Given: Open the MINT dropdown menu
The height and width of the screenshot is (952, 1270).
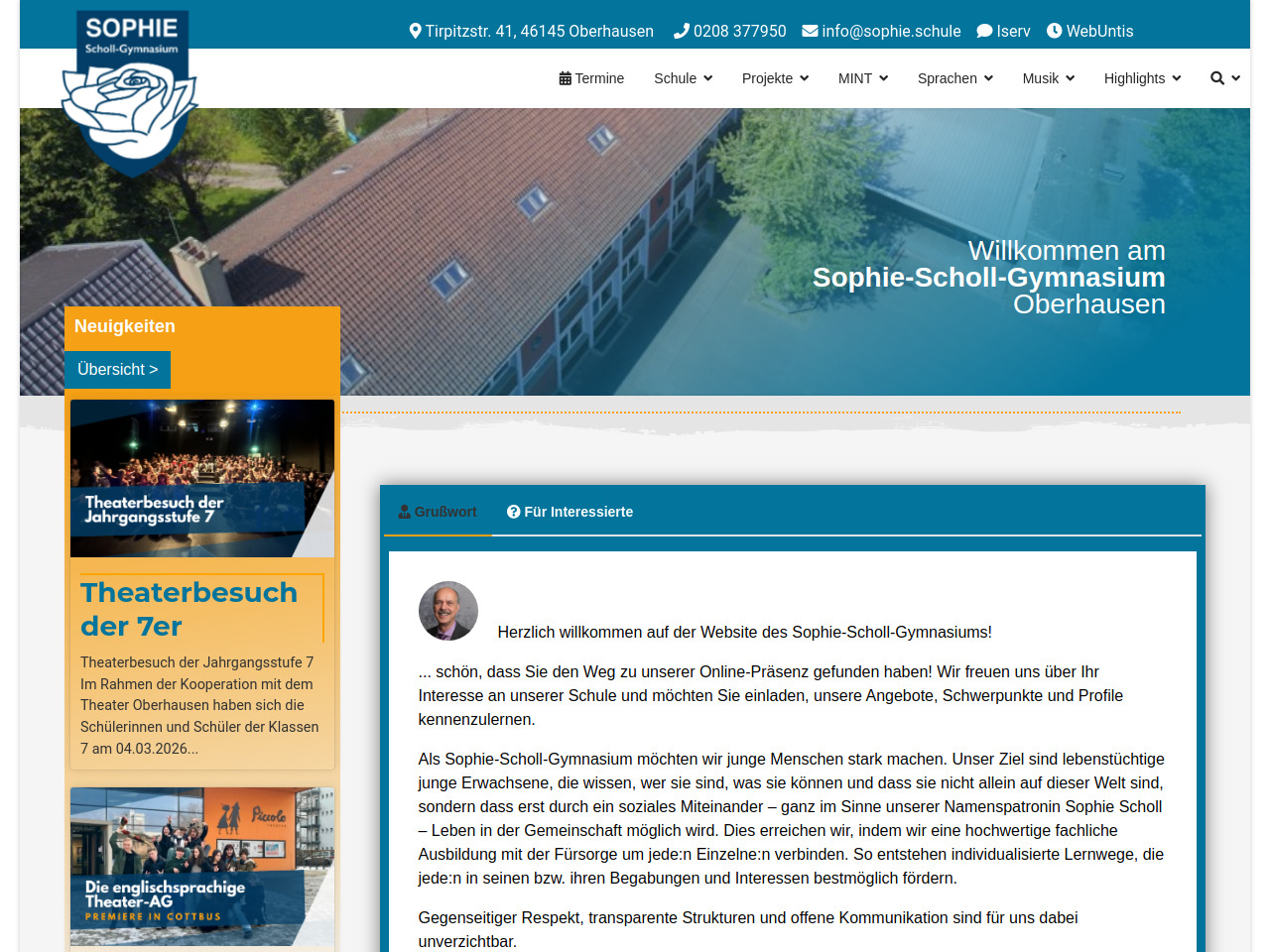Looking at the screenshot, I should tap(862, 78).
